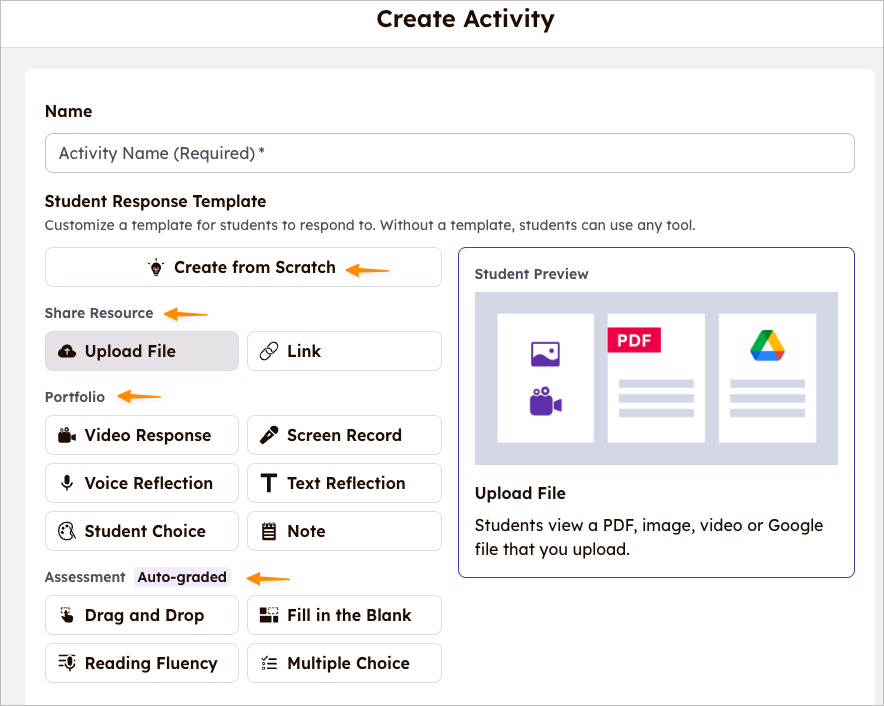Click the video camera icon for Video Response
This screenshot has width=884, height=706.
pyautogui.click(x=67, y=436)
